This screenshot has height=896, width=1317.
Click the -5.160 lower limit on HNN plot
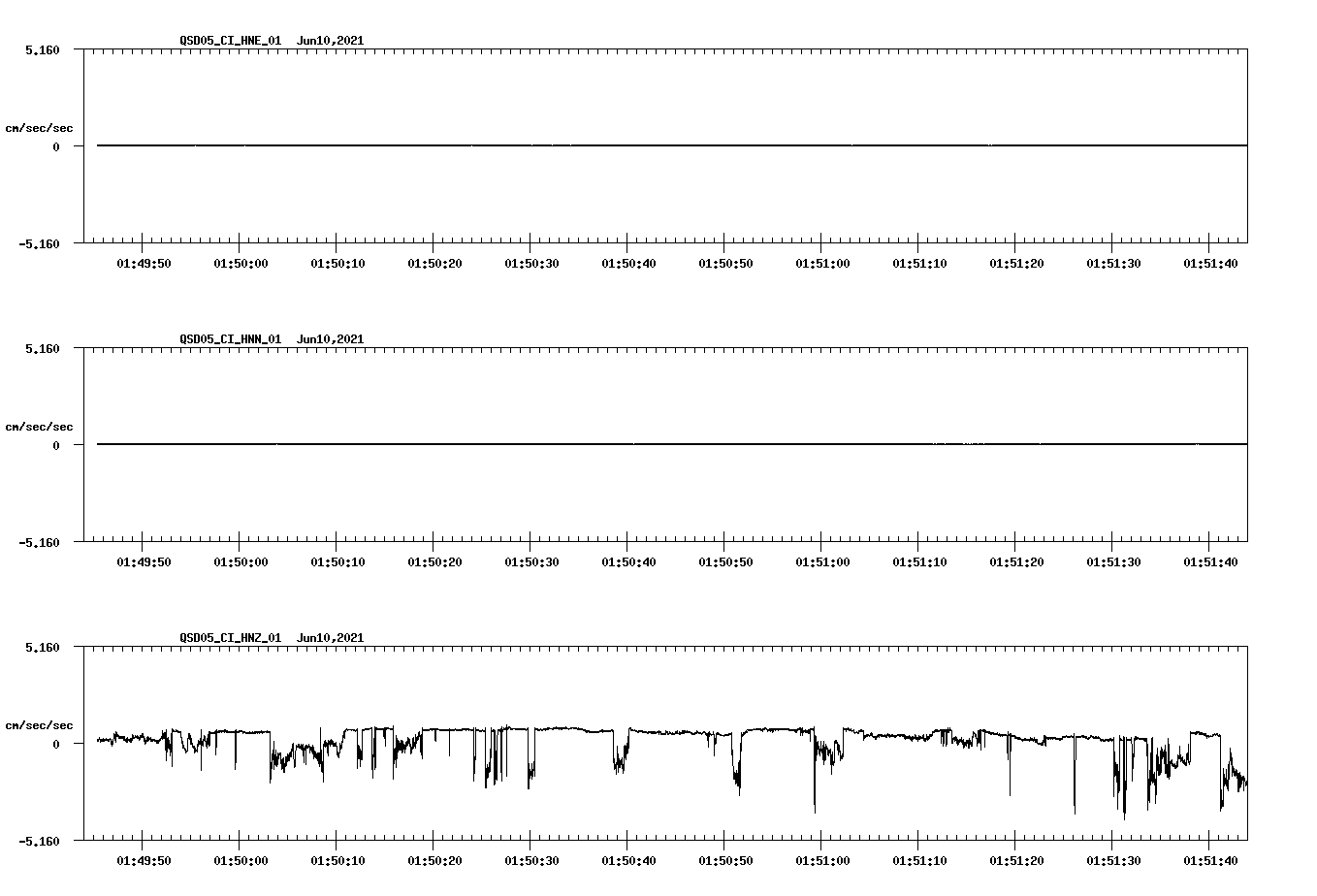39,542
